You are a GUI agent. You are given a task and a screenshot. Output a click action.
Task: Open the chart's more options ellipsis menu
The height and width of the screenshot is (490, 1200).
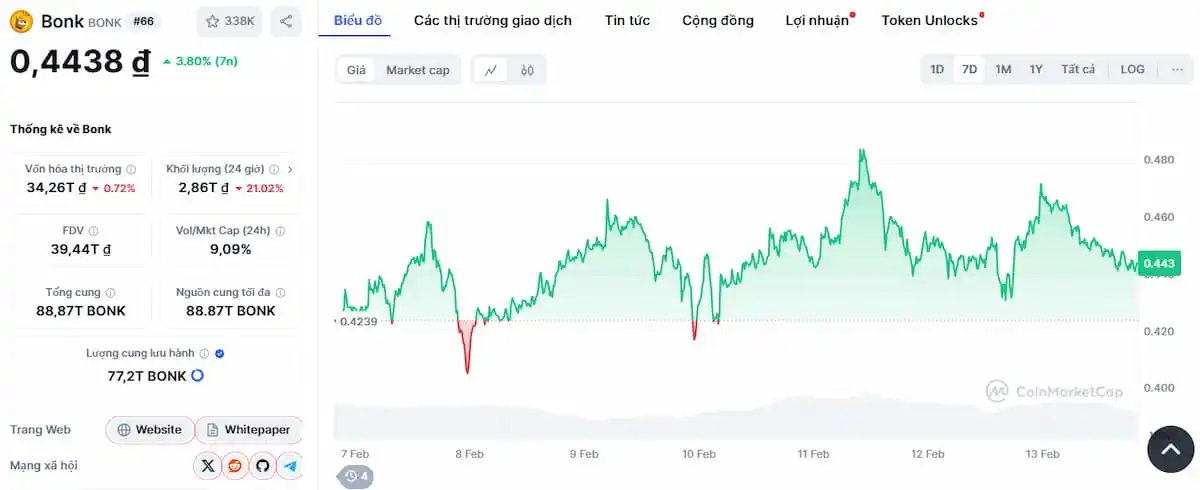[1177, 69]
